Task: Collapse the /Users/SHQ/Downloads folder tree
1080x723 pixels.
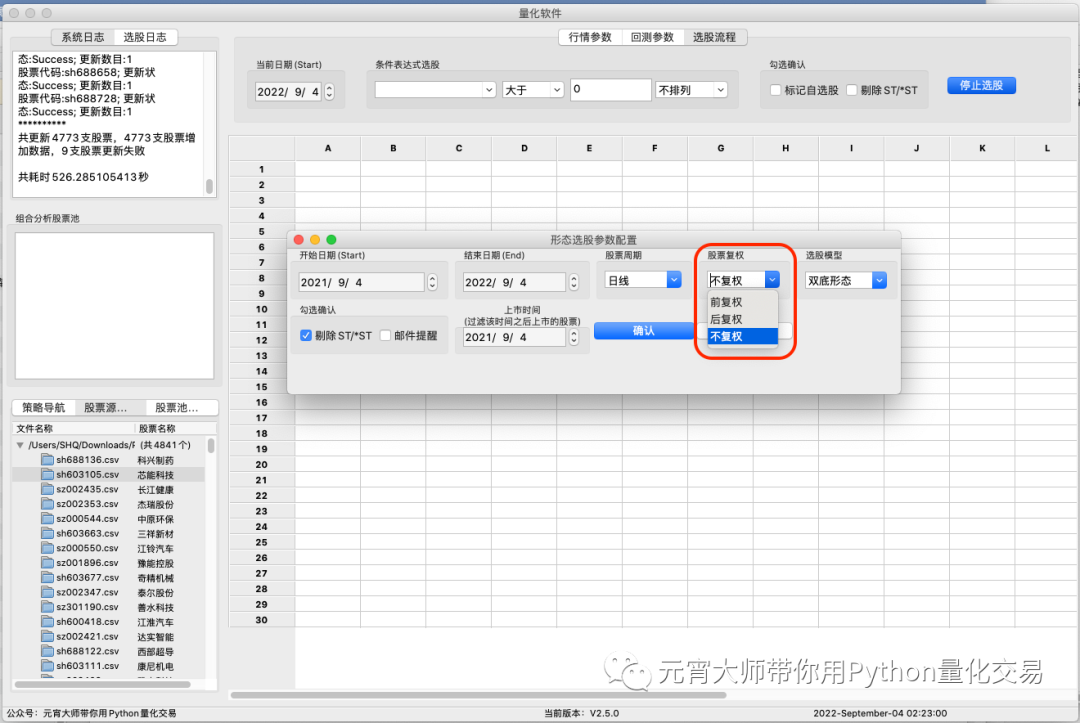Action: tap(20, 445)
